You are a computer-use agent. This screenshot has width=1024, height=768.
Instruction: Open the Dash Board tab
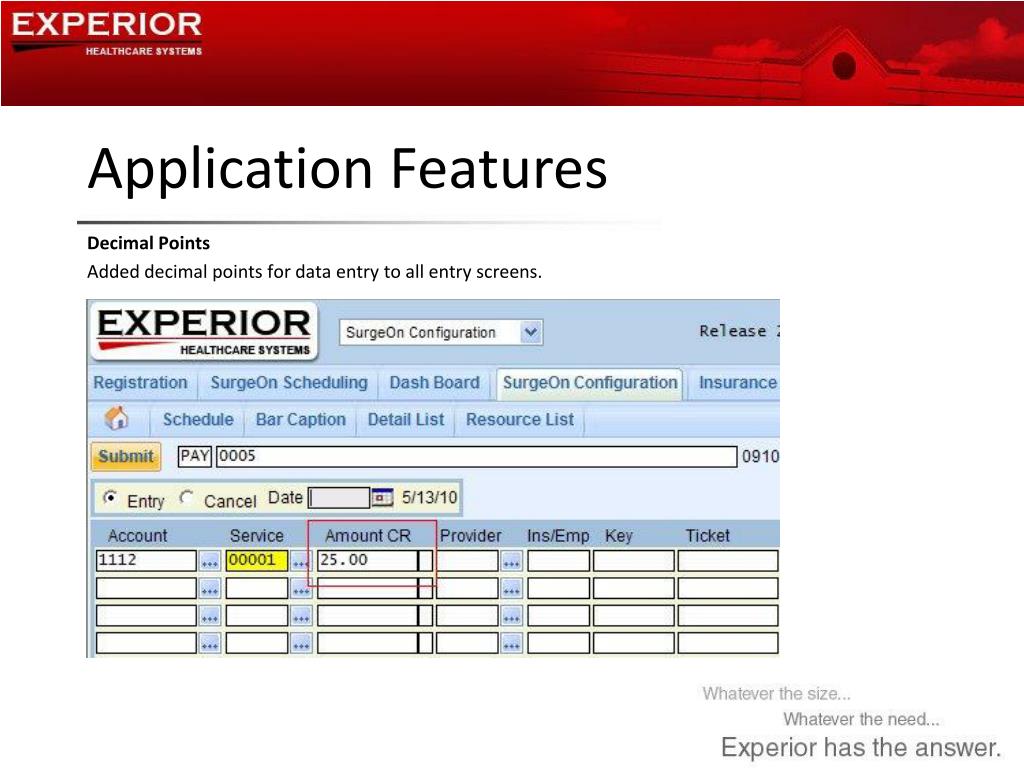(x=434, y=383)
